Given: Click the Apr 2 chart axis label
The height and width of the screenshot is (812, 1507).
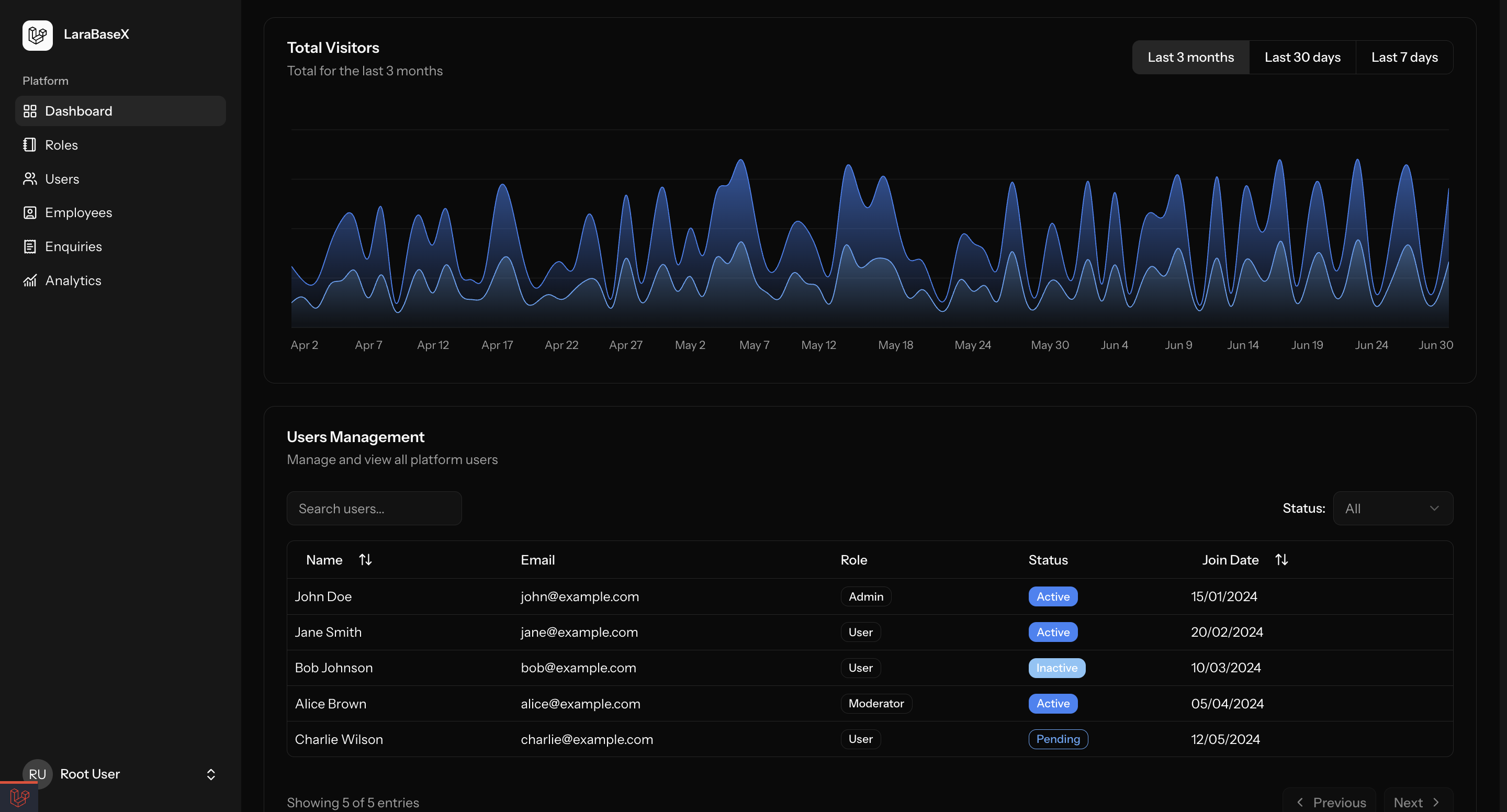Looking at the screenshot, I should (x=304, y=345).
